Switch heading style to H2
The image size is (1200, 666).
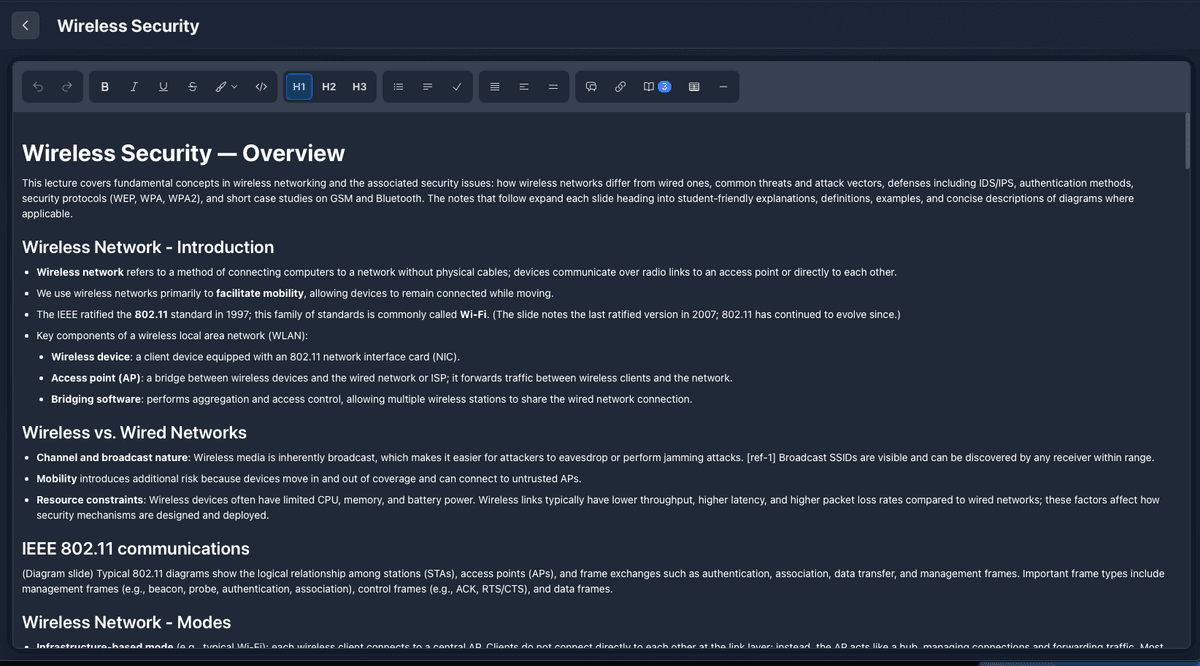[329, 86]
